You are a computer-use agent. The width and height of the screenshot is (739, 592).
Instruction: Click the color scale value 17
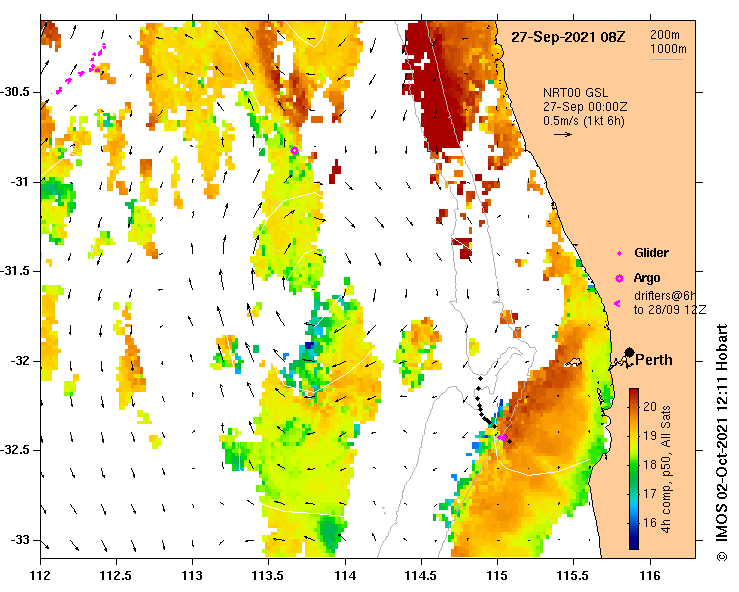(x=650, y=493)
